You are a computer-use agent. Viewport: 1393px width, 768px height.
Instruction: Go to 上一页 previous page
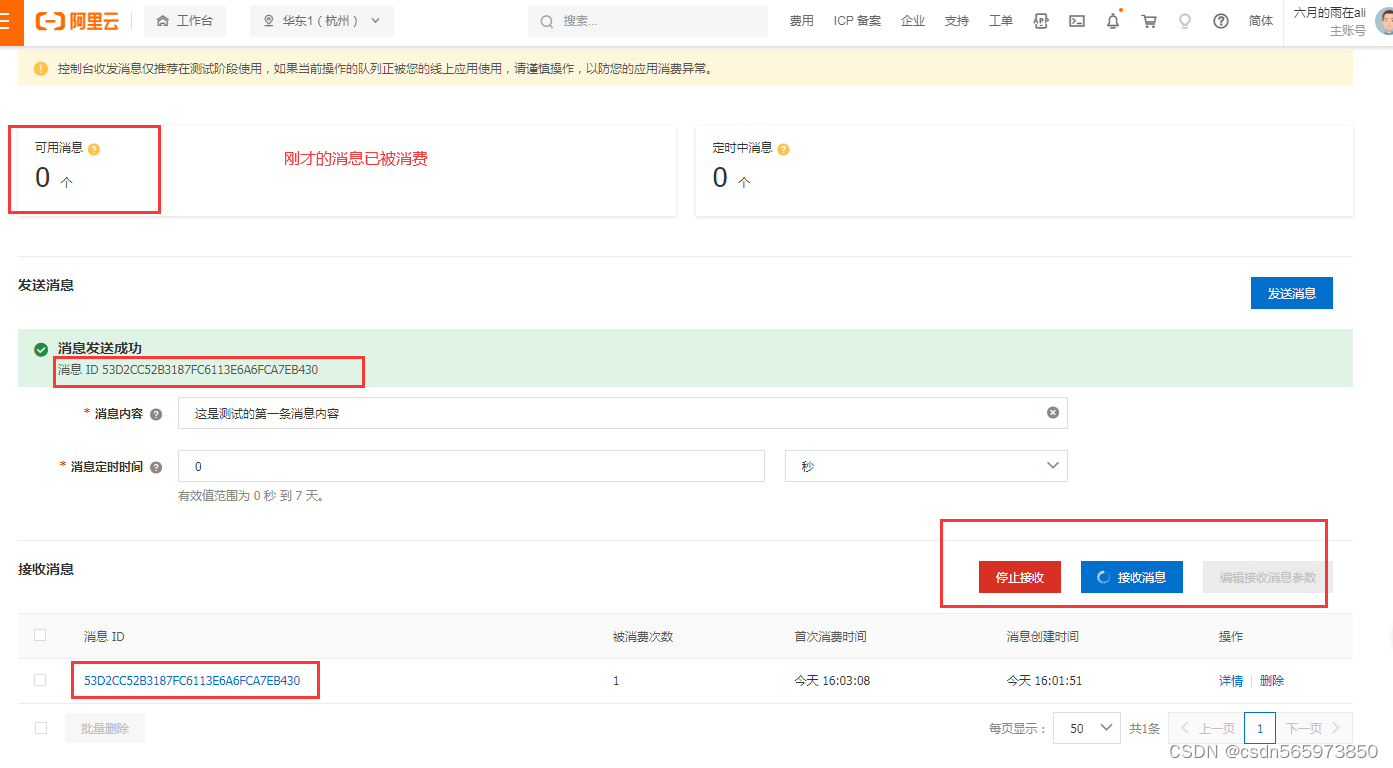(x=1208, y=728)
